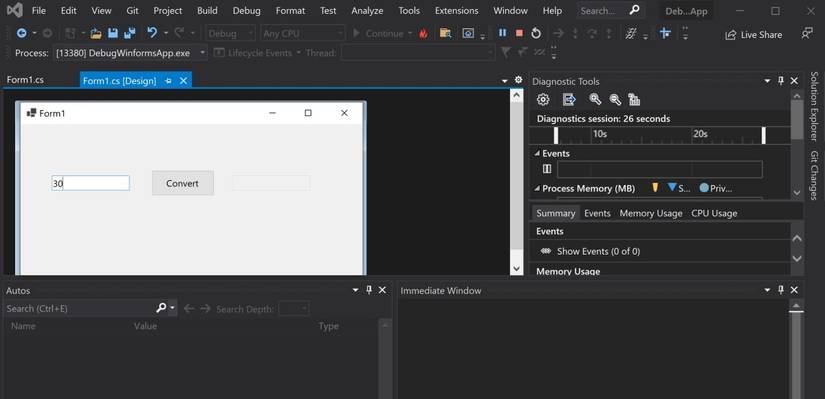Screen dimensions: 825x399
Task: Click the Undo arrow icon
Action: tap(152, 33)
